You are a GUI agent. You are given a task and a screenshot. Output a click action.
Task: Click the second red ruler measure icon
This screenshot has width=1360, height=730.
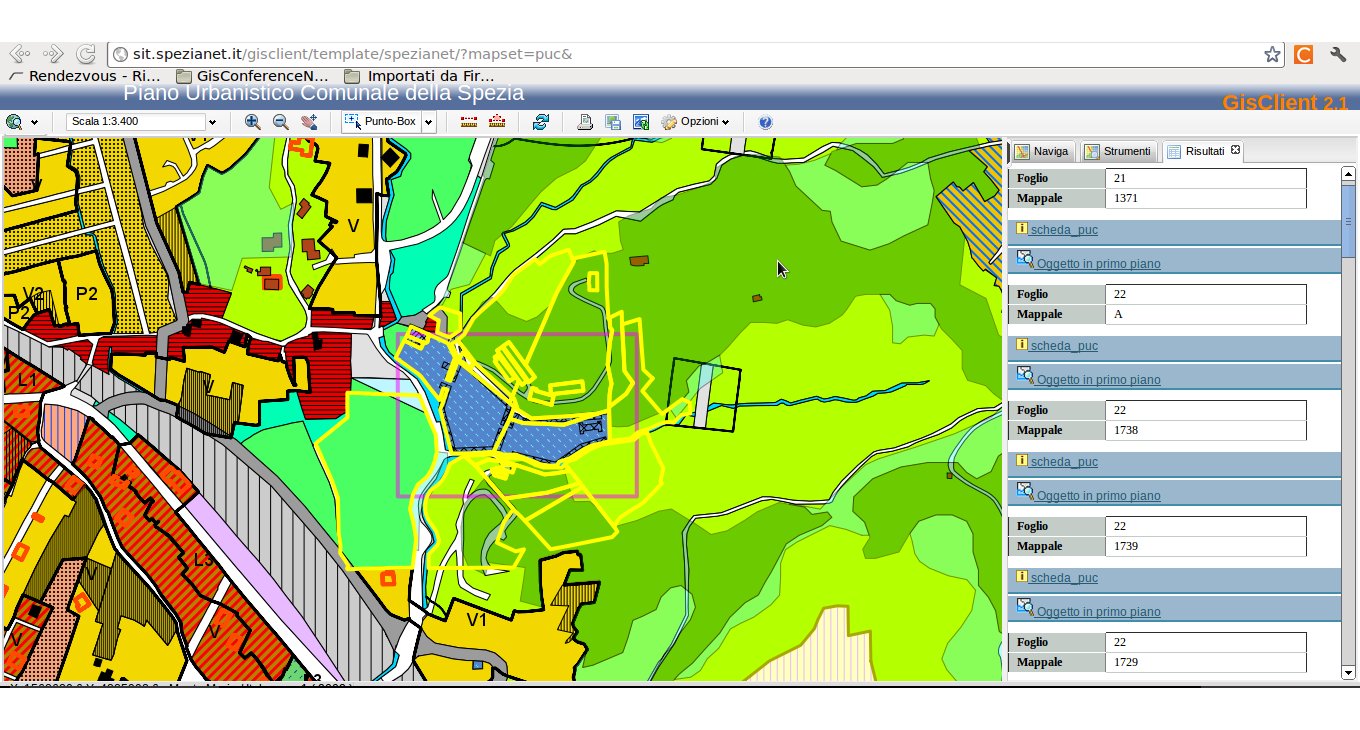(496, 122)
